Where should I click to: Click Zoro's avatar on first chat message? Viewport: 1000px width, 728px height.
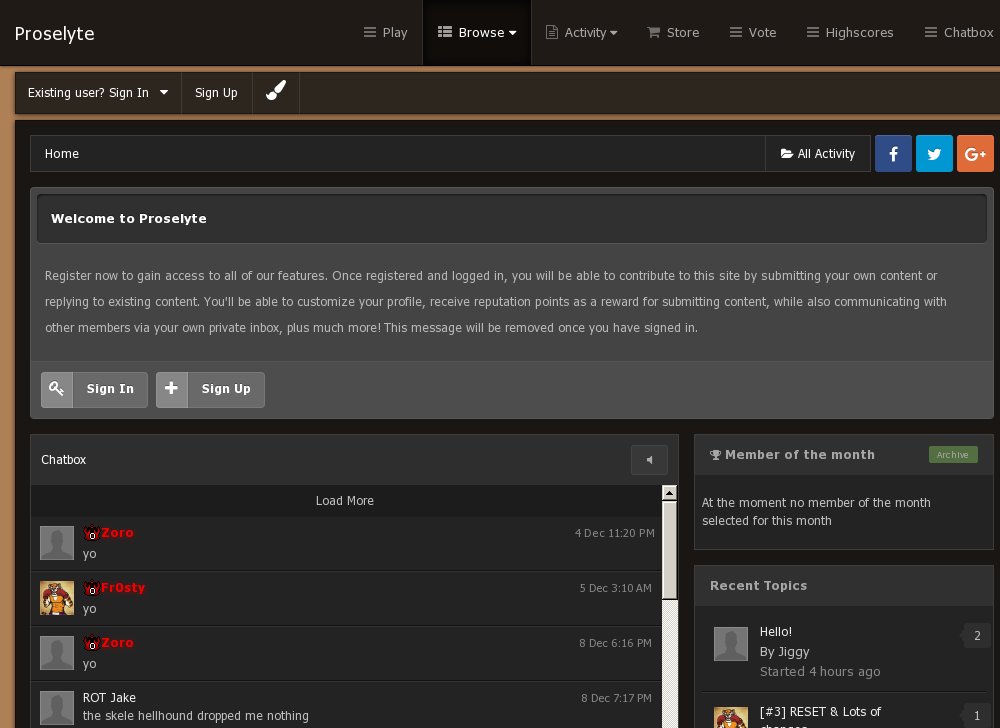[x=57, y=543]
